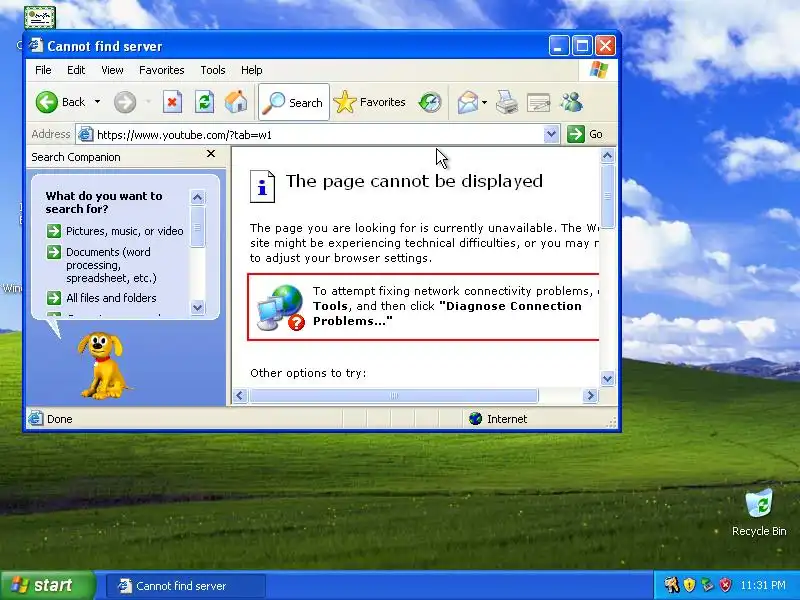The image size is (800, 600).
Task: Click the Mail envelope icon
Action: [x=467, y=102]
